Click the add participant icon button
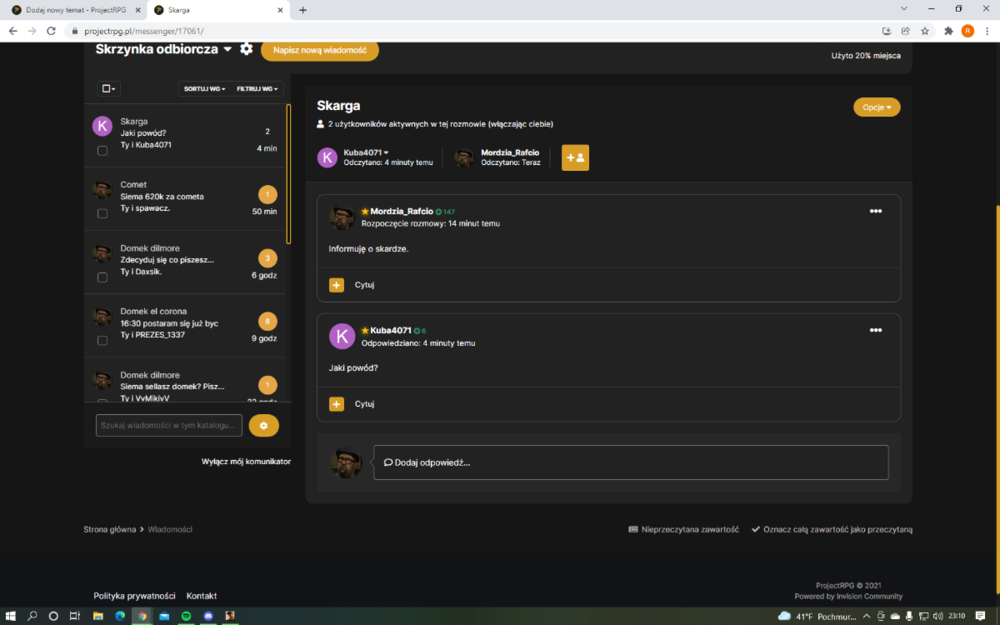1000x625 pixels. [x=575, y=158]
